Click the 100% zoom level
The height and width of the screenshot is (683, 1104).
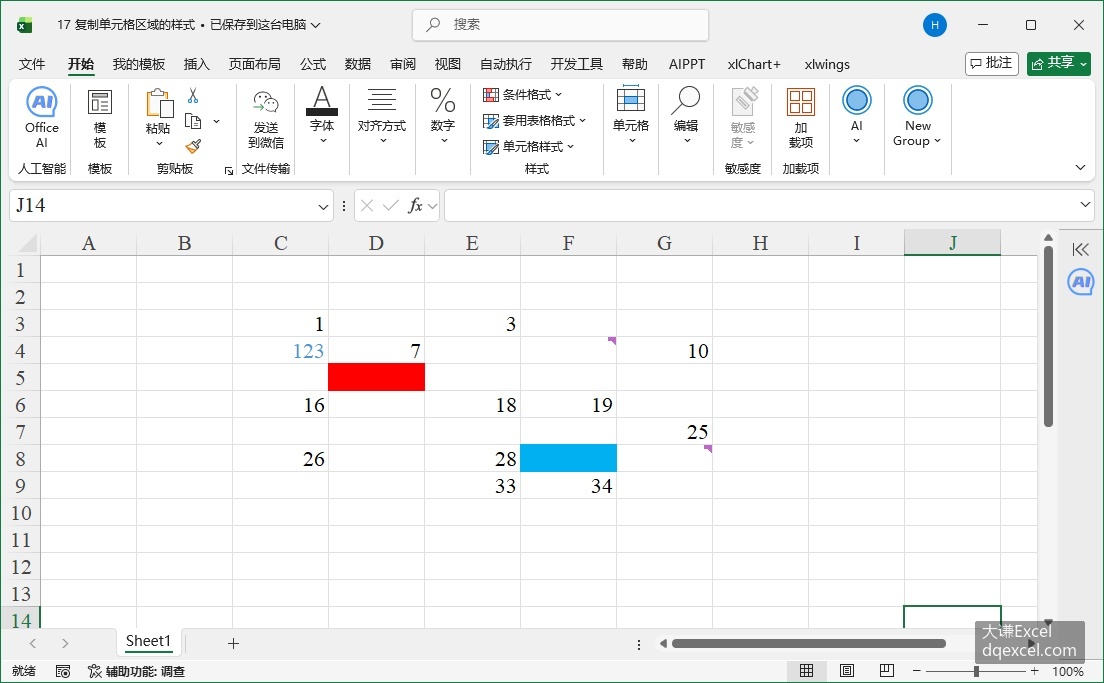click(1067, 671)
